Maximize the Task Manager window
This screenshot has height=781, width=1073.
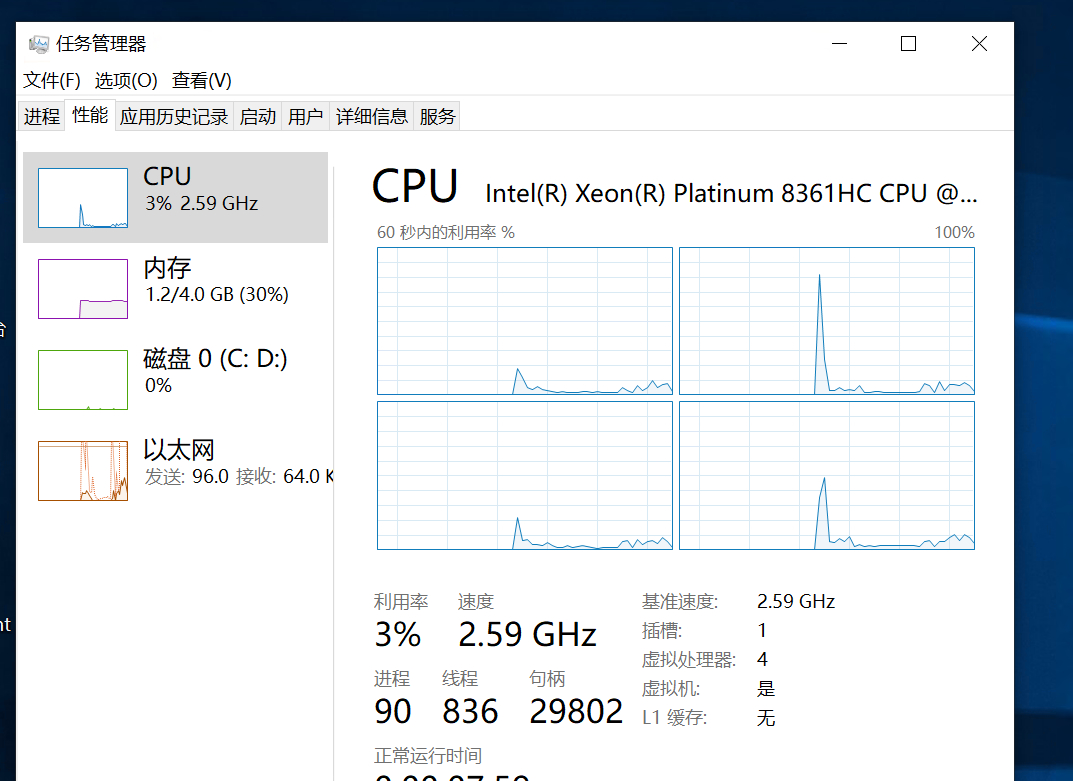tap(908, 44)
